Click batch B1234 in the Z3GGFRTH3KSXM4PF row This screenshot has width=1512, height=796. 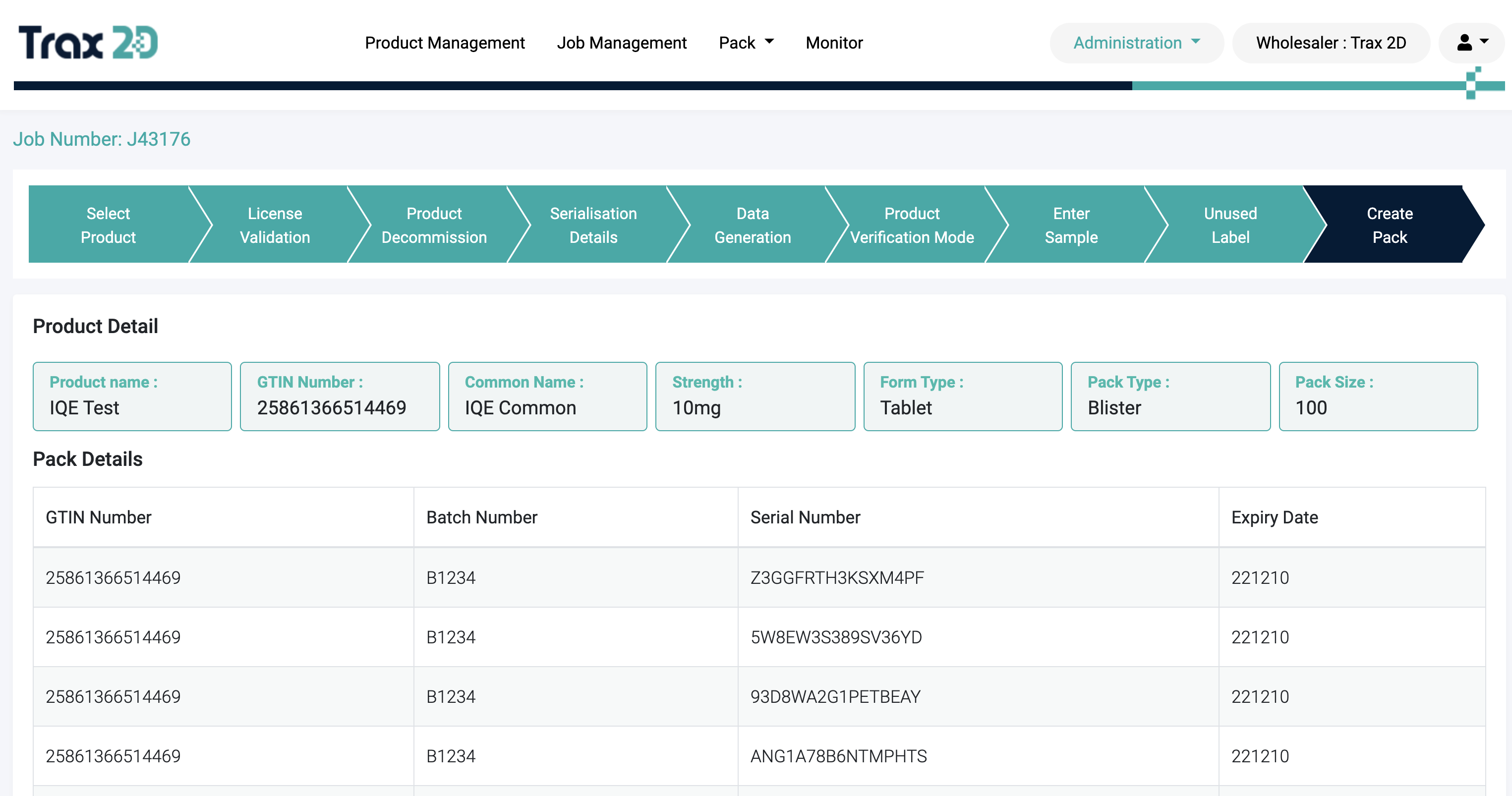[451, 577]
